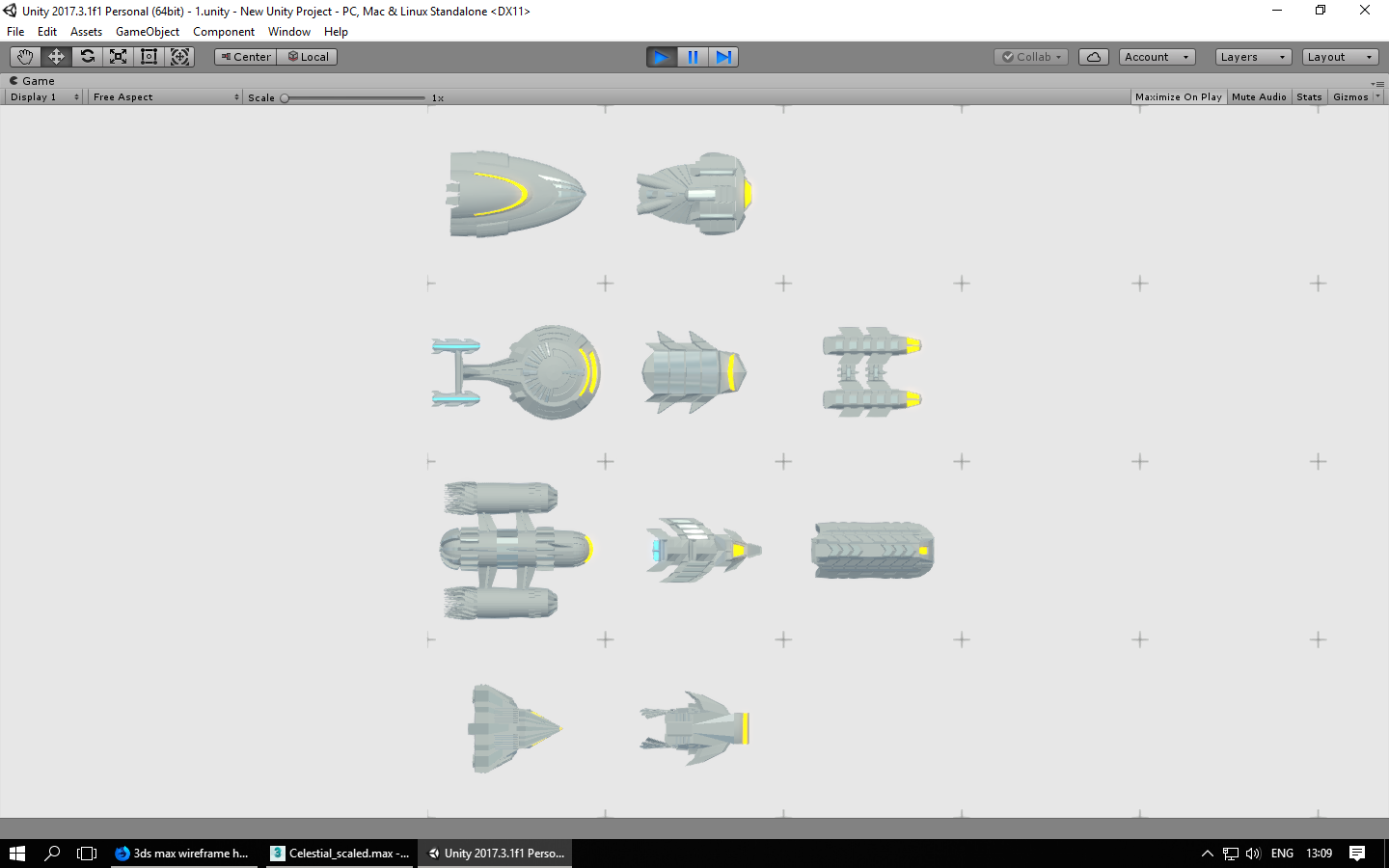Select the Rotate tool
The image size is (1389, 868).
tap(87, 57)
